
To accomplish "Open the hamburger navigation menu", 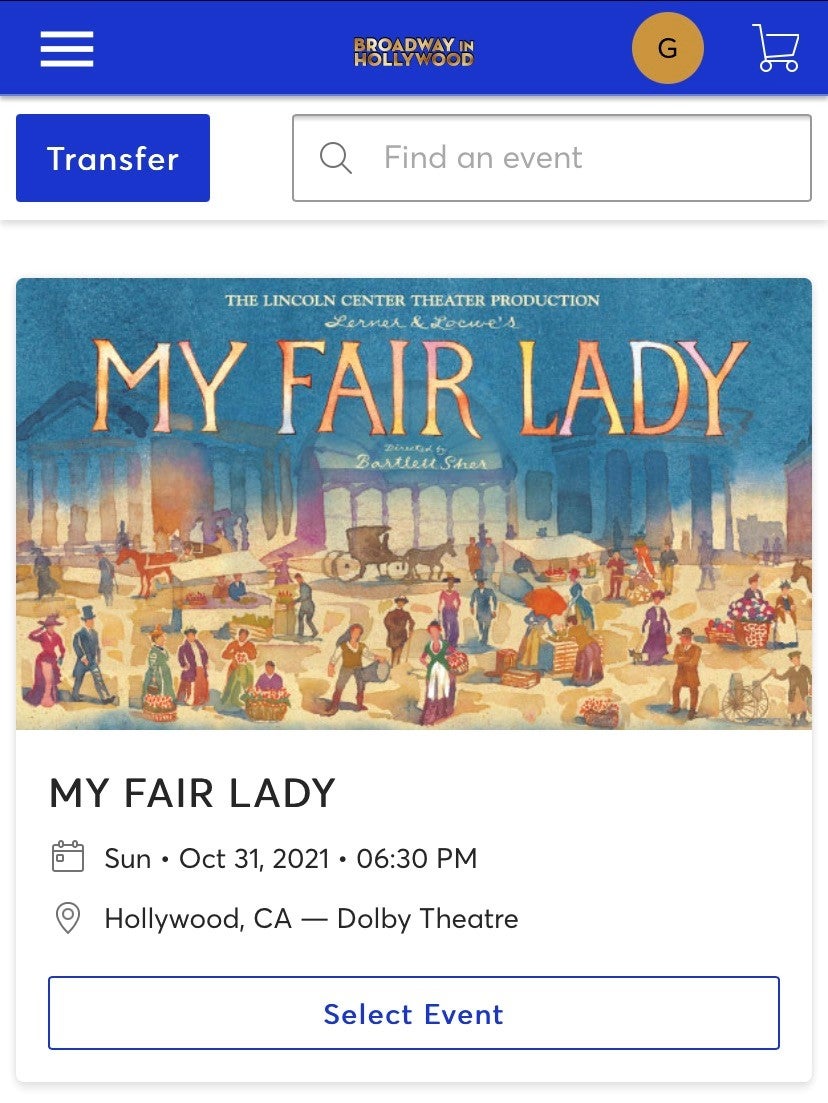I will (x=67, y=49).
